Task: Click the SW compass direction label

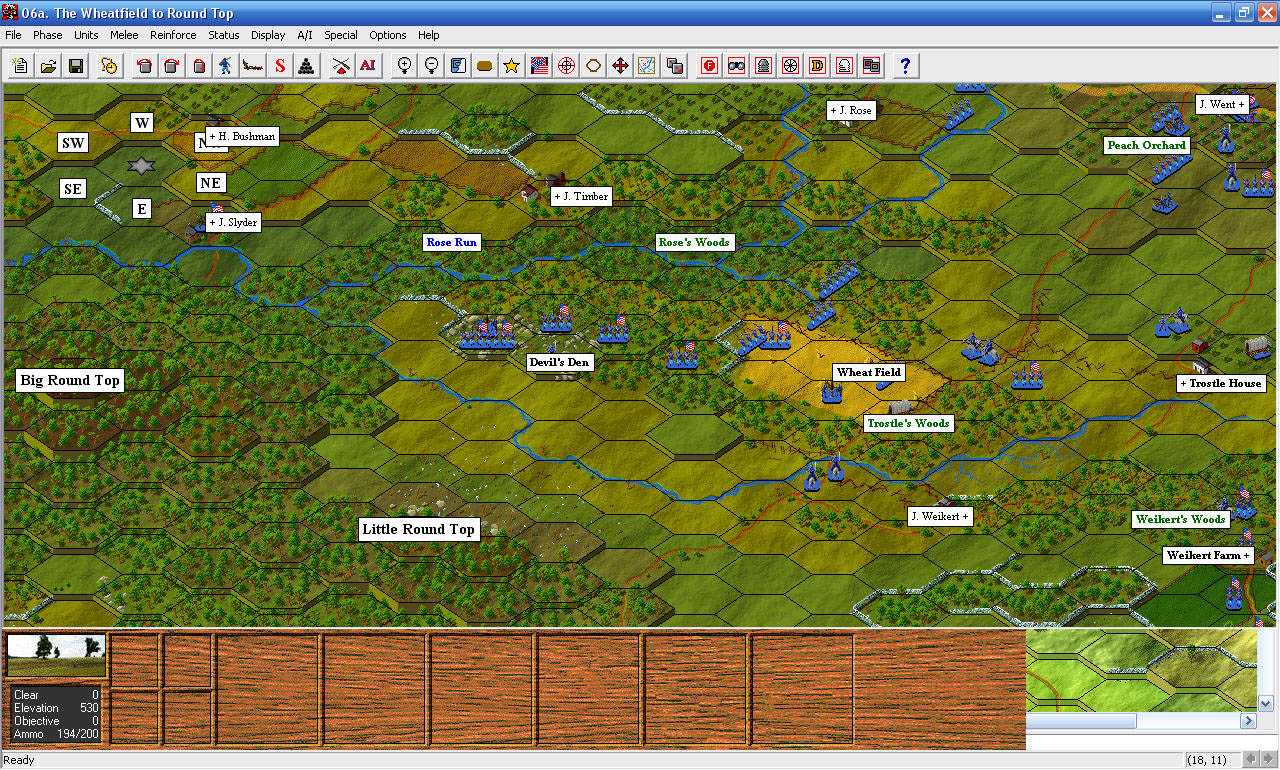Action: [73, 143]
